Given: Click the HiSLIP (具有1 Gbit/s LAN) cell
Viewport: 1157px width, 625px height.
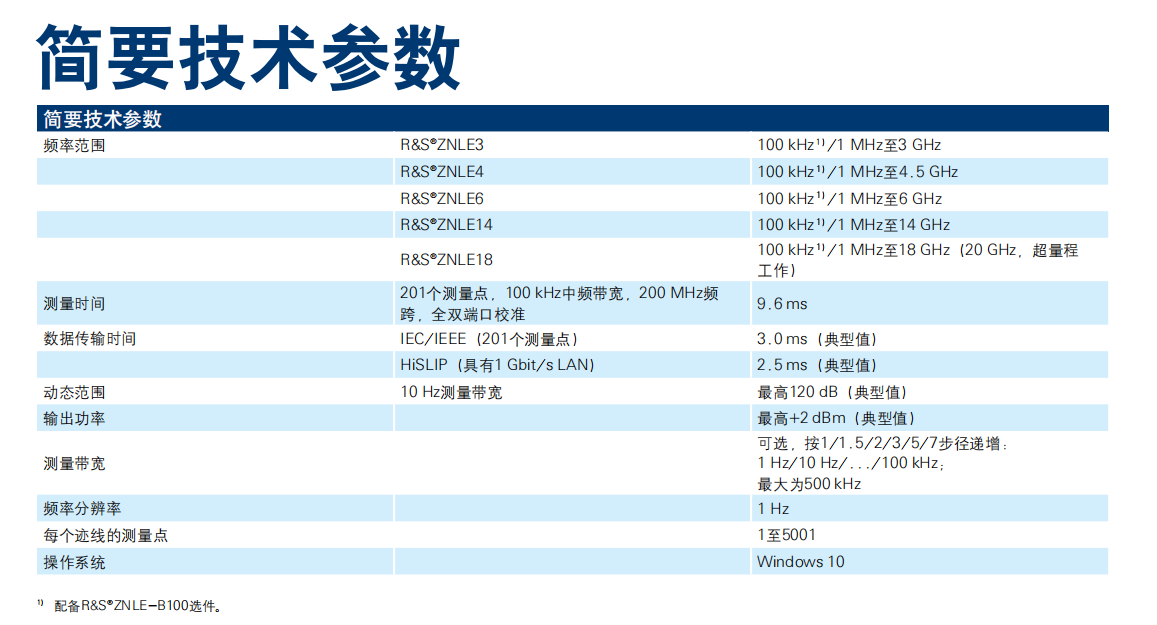Looking at the screenshot, I should coord(497,365).
